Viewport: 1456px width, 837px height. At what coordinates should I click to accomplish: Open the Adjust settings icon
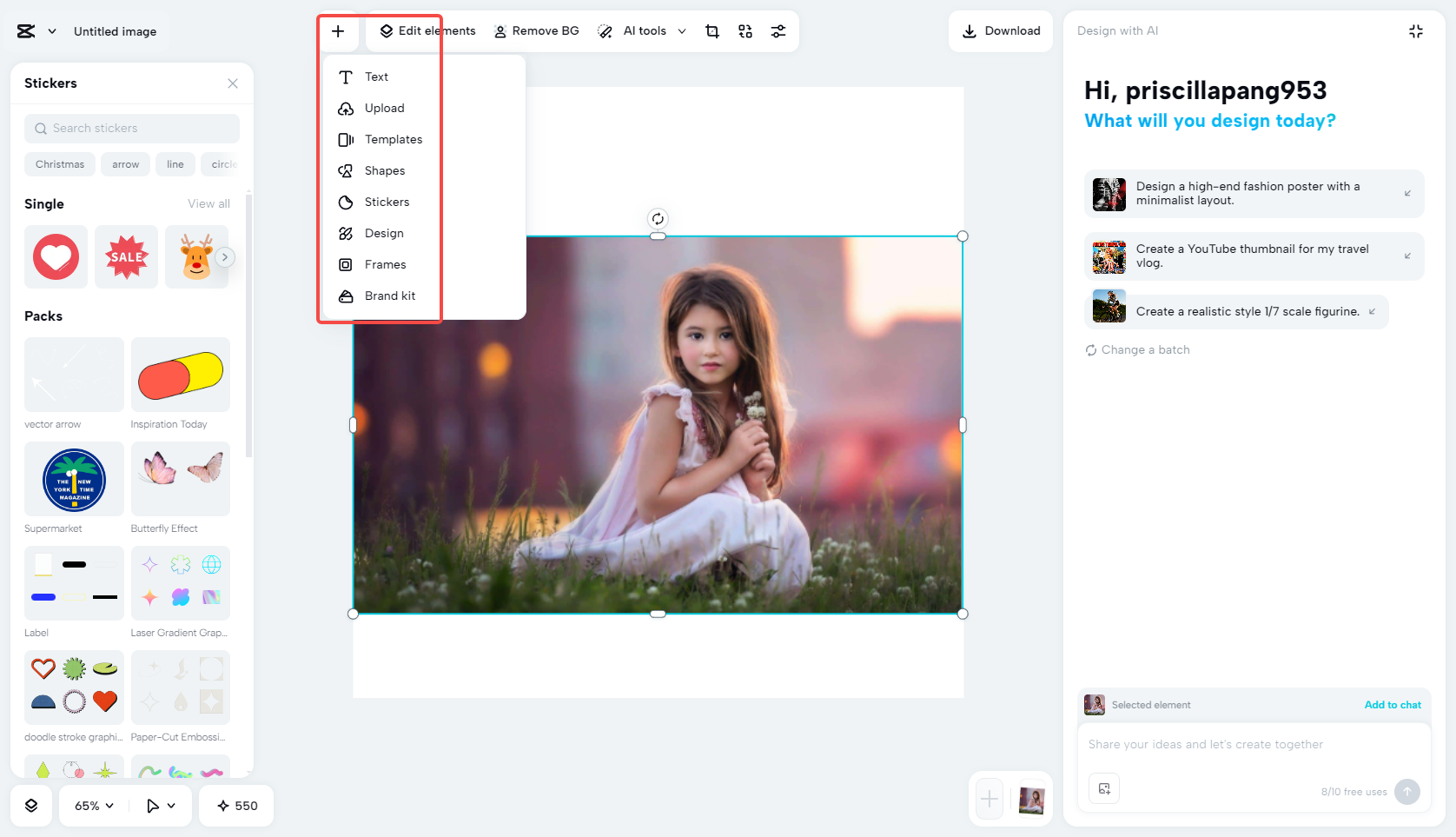click(778, 30)
